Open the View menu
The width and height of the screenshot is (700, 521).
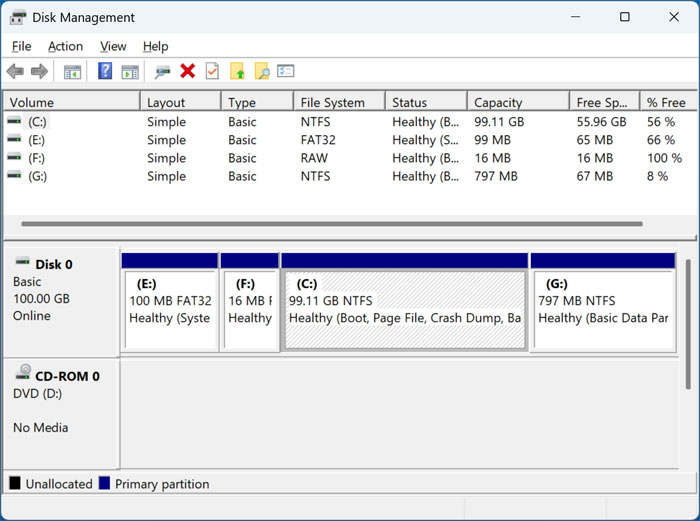pos(113,46)
